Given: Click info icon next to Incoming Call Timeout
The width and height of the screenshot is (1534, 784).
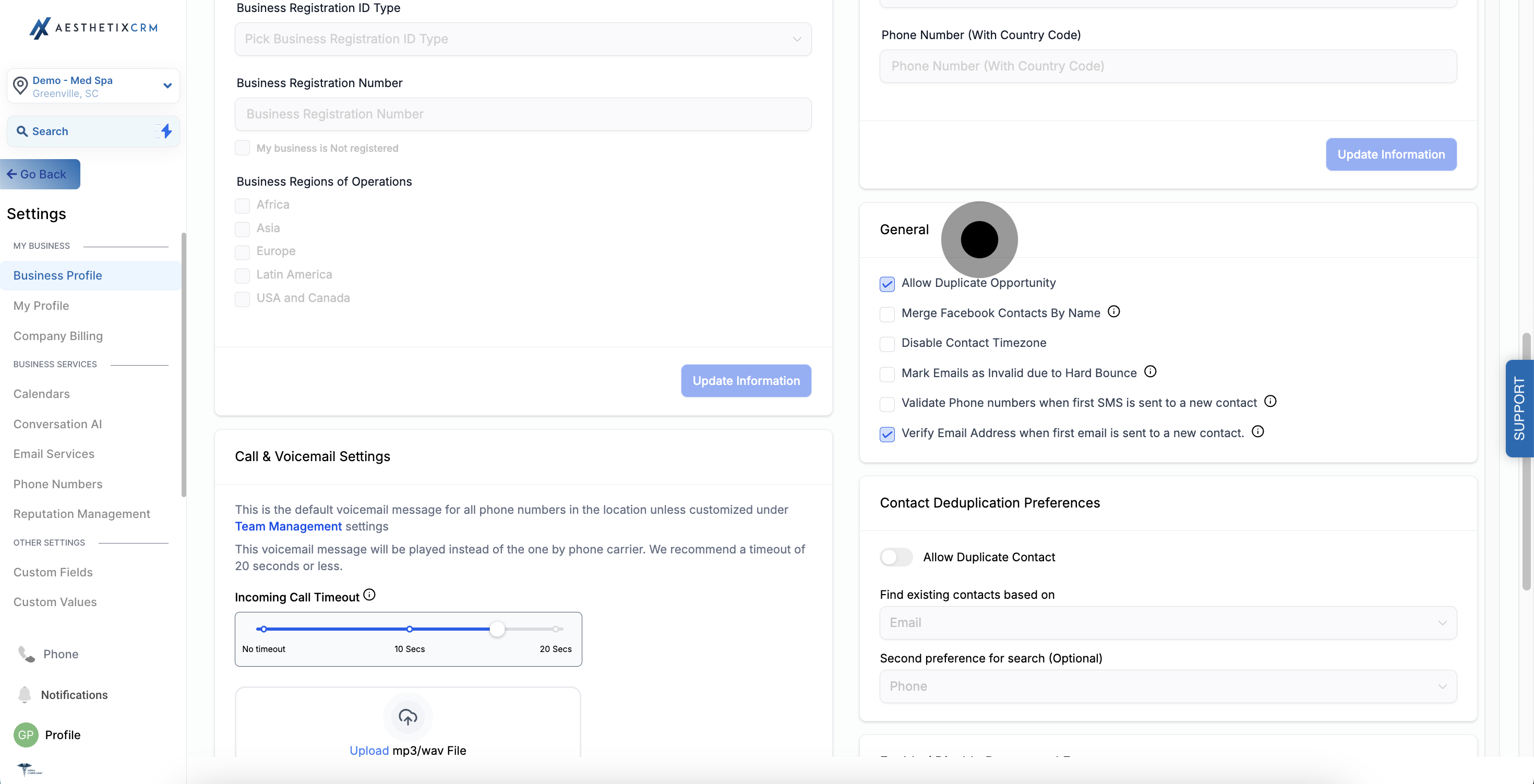Looking at the screenshot, I should pyautogui.click(x=369, y=595).
